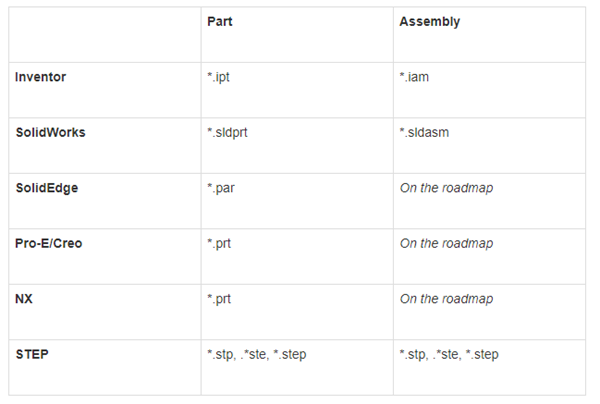The height and width of the screenshot is (404, 600).
Task: Click Pro-E/Creo's On the roadmap cell
Action: 446,243
